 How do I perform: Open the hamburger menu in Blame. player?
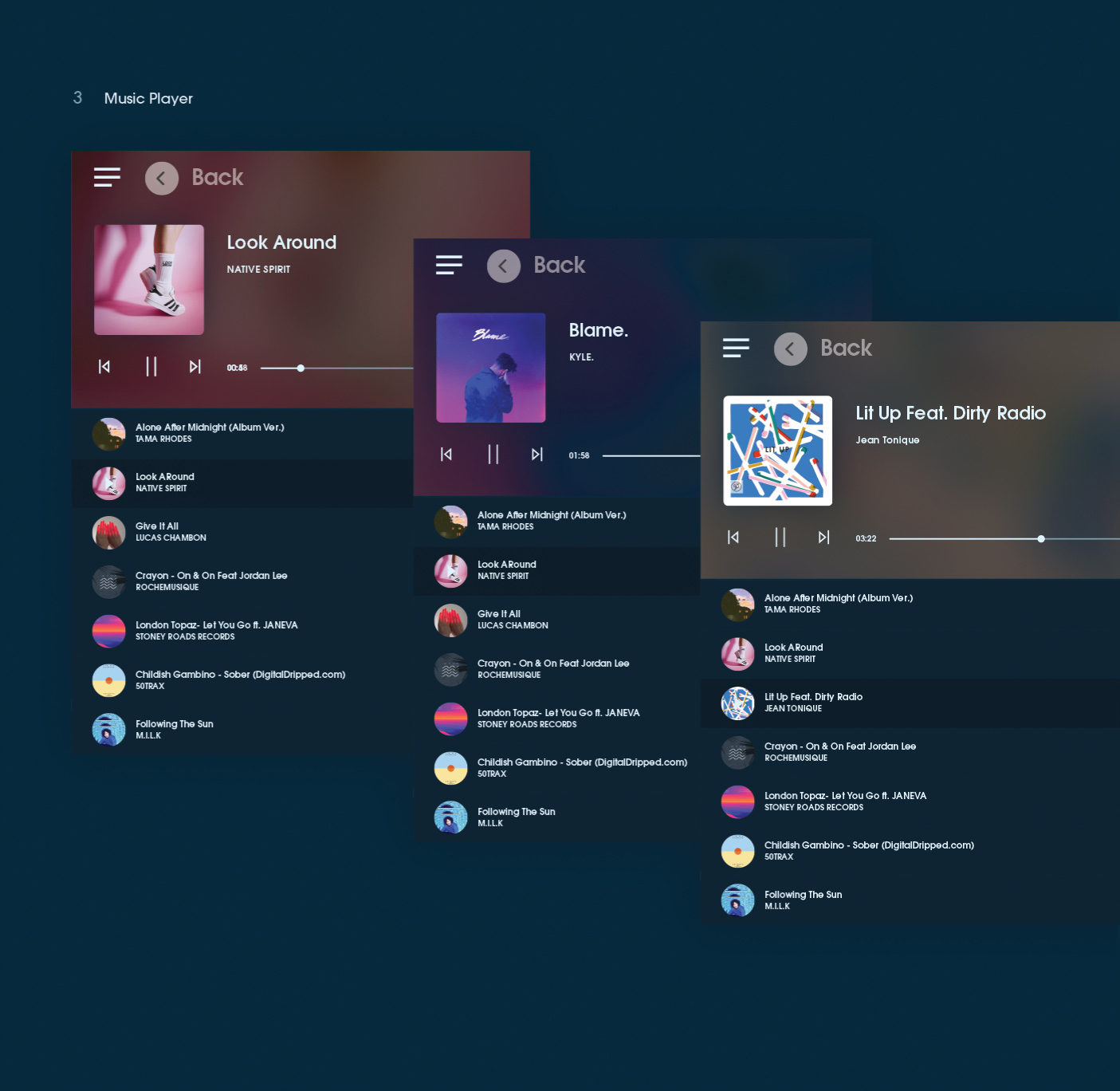coord(449,265)
